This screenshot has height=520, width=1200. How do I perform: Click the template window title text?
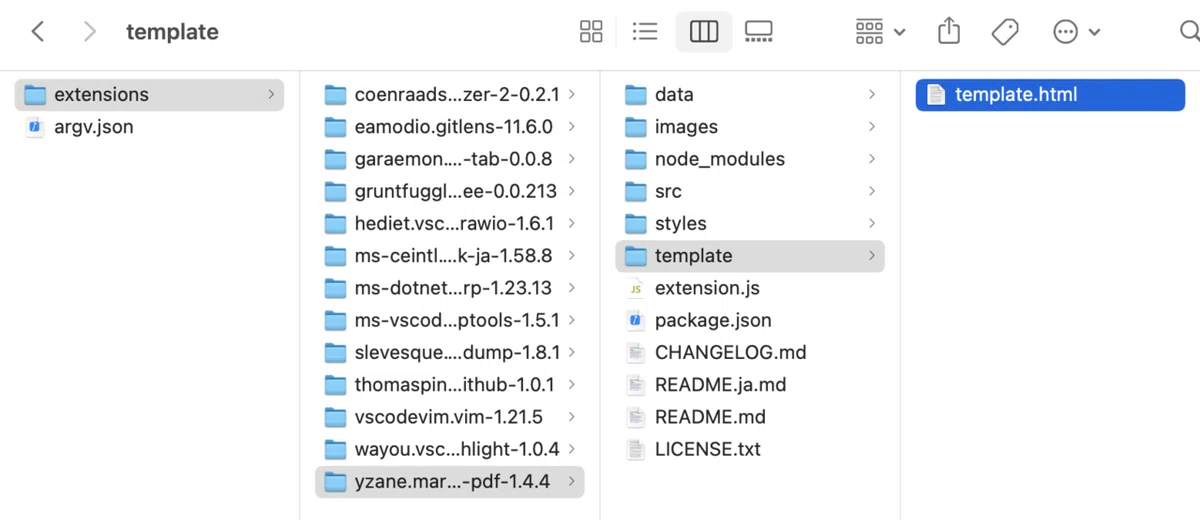[172, 32]
